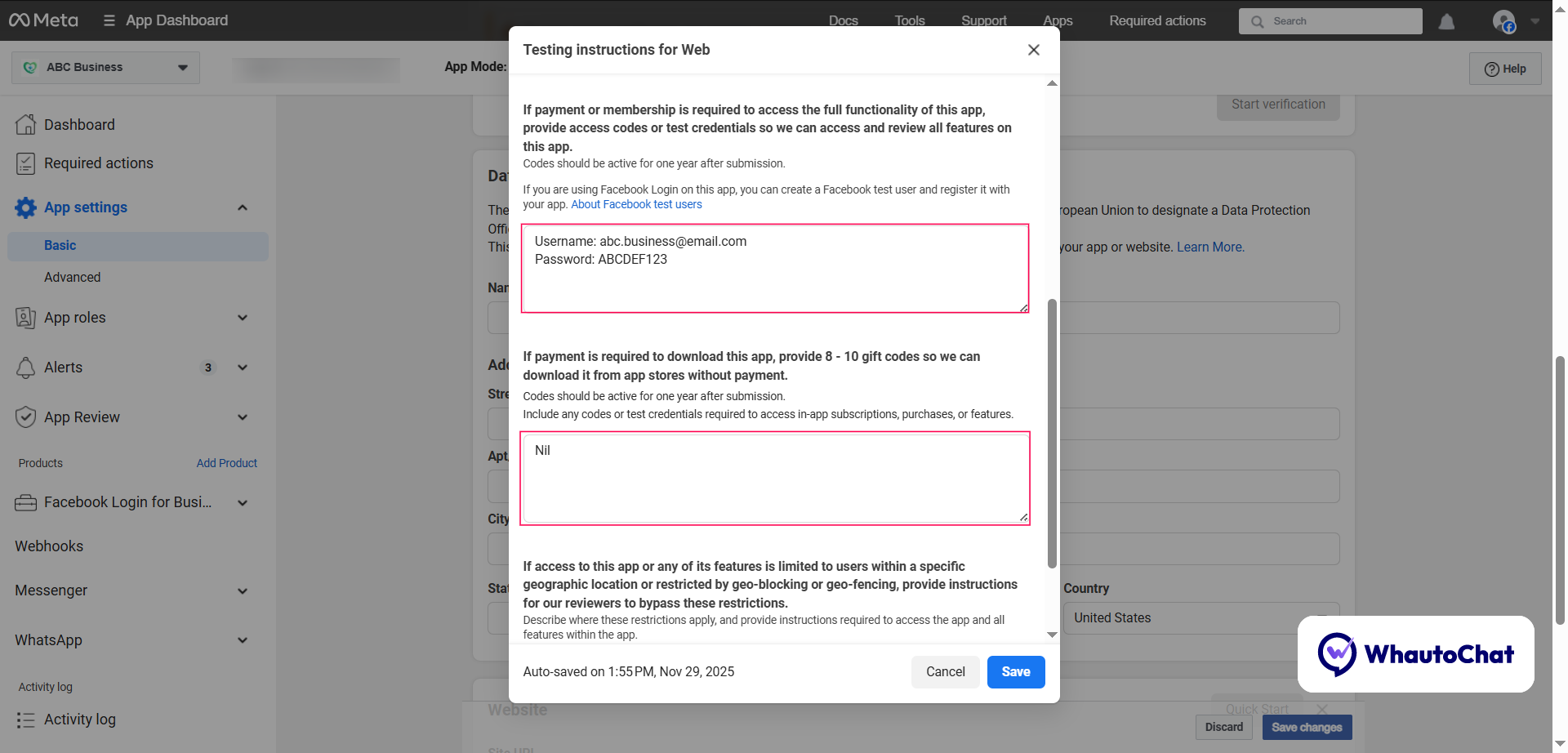Close the Testing instructions dialog
Screen dimensions: 1568x753
tap(1033, 50)
